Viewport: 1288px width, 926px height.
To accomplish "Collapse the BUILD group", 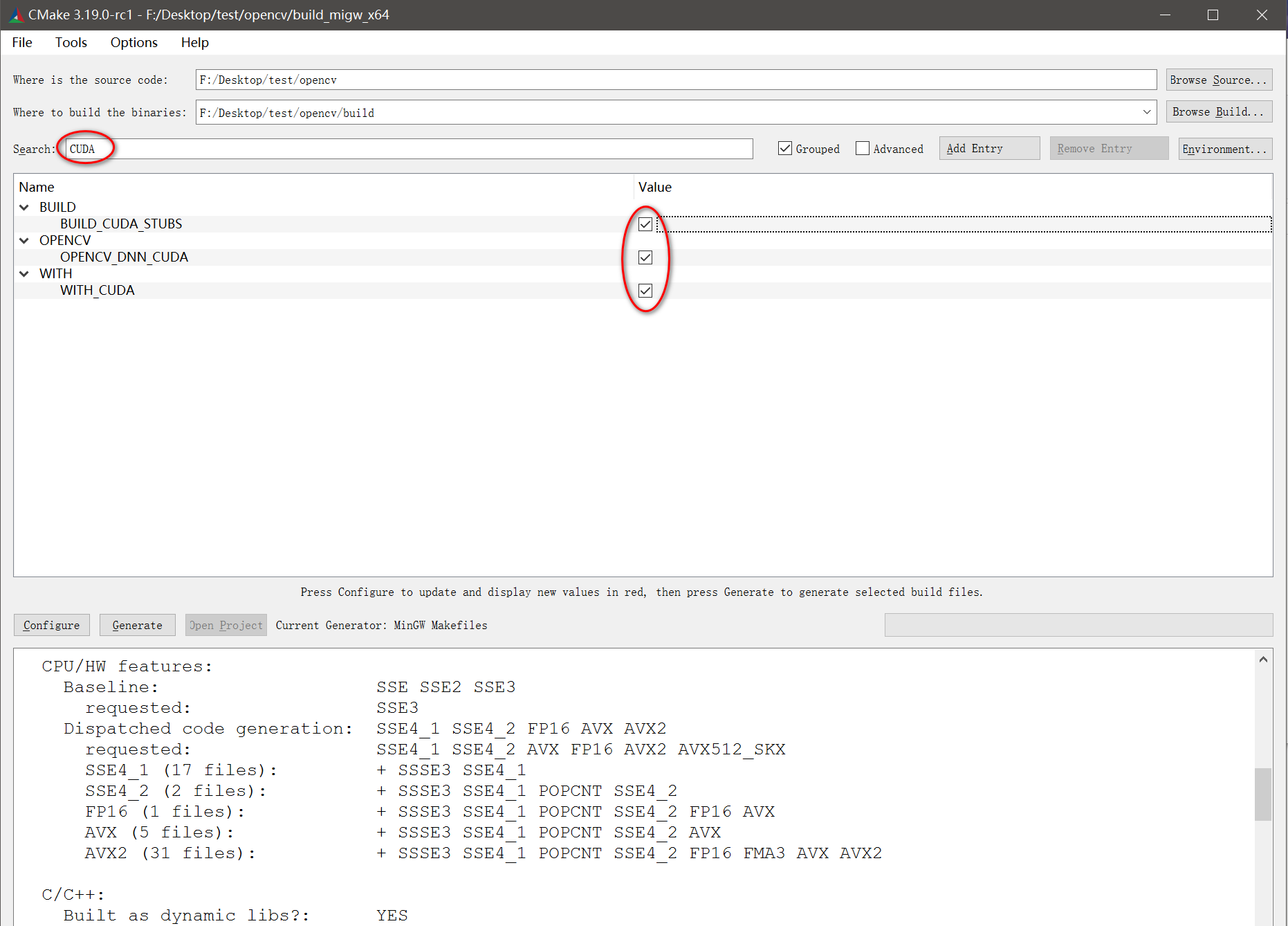I will coord(24,207).
